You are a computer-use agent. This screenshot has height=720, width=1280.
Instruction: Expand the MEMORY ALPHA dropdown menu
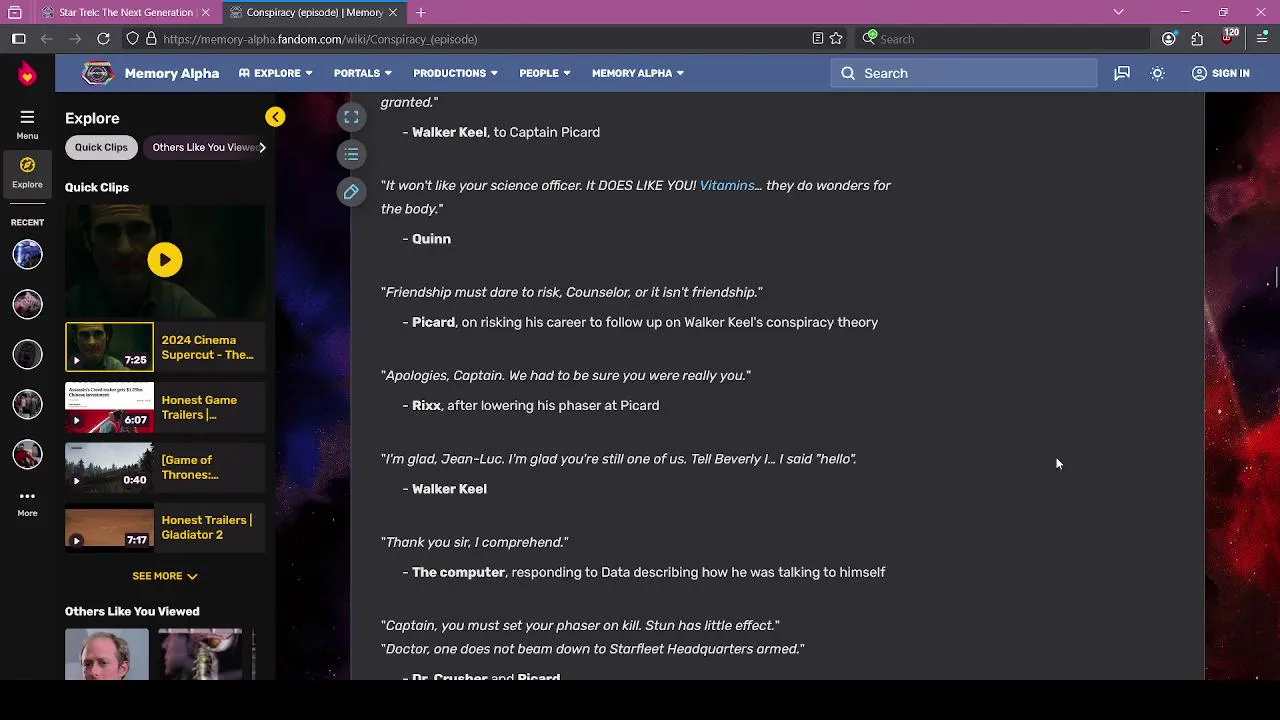pyautogui.click(x=638, y=73)
